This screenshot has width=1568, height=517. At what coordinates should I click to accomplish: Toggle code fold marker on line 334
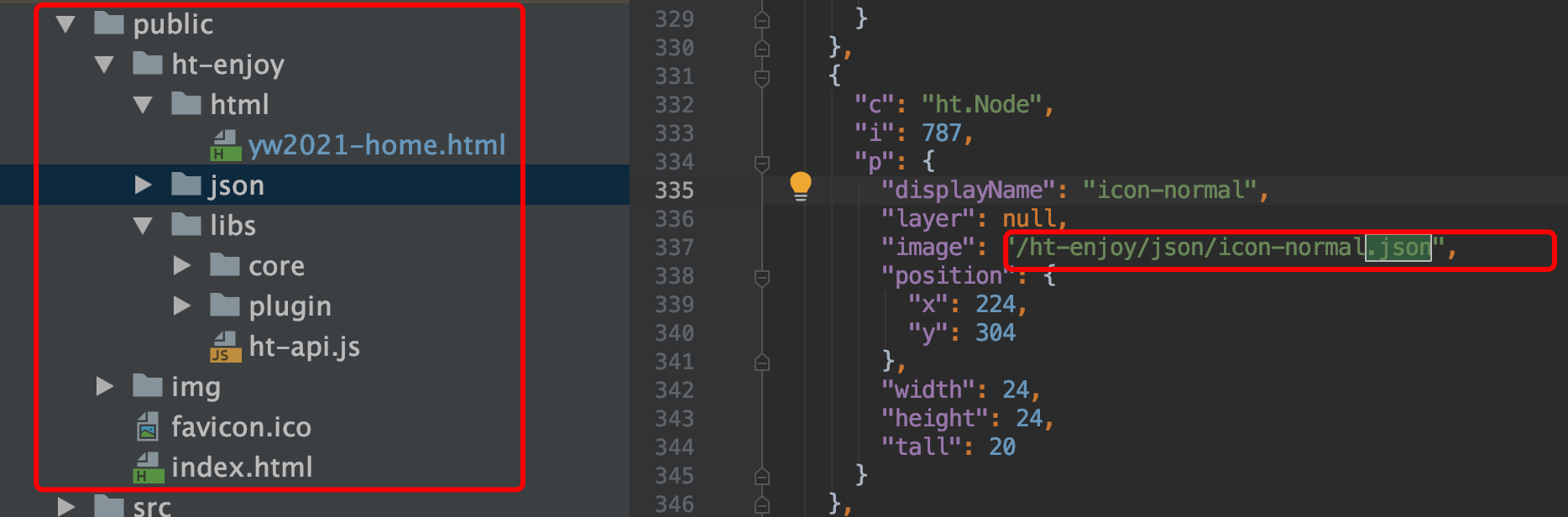(x=762, y=163)
